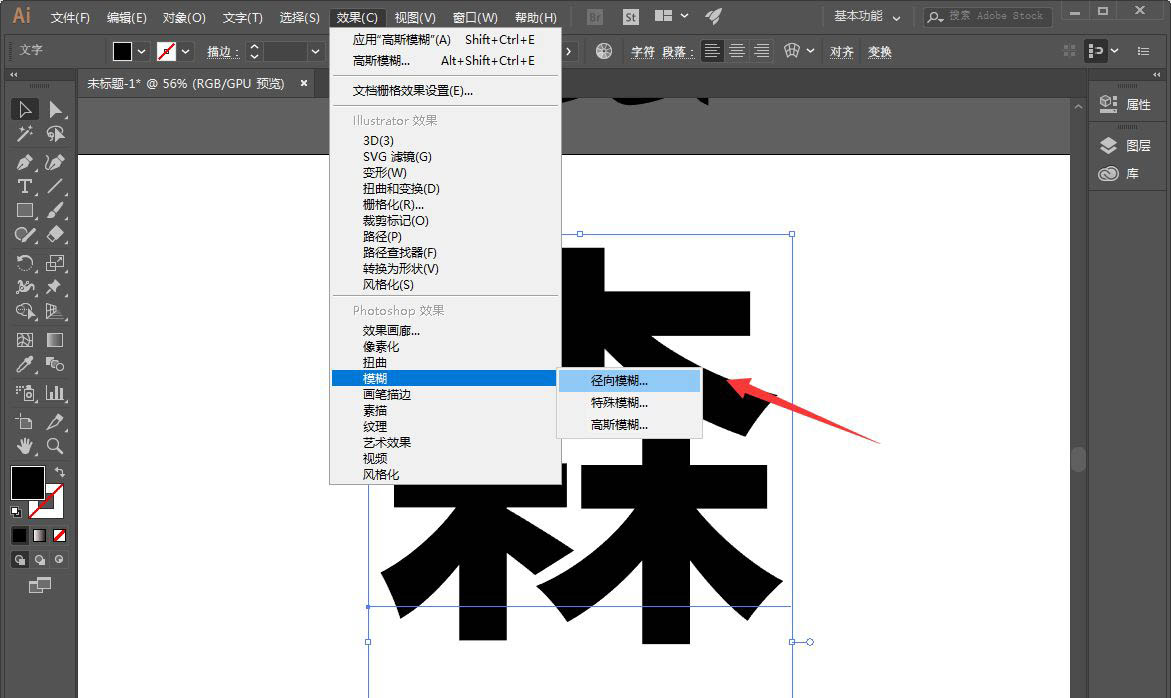The image size is (1171, 698).
Task: Select the Lasso tool
Action: (55, 134)
